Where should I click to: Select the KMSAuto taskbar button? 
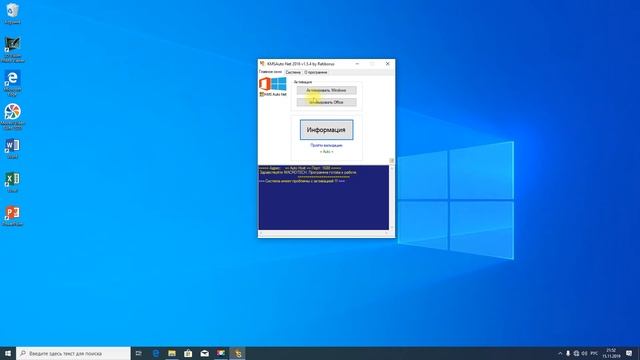(237, 353)
